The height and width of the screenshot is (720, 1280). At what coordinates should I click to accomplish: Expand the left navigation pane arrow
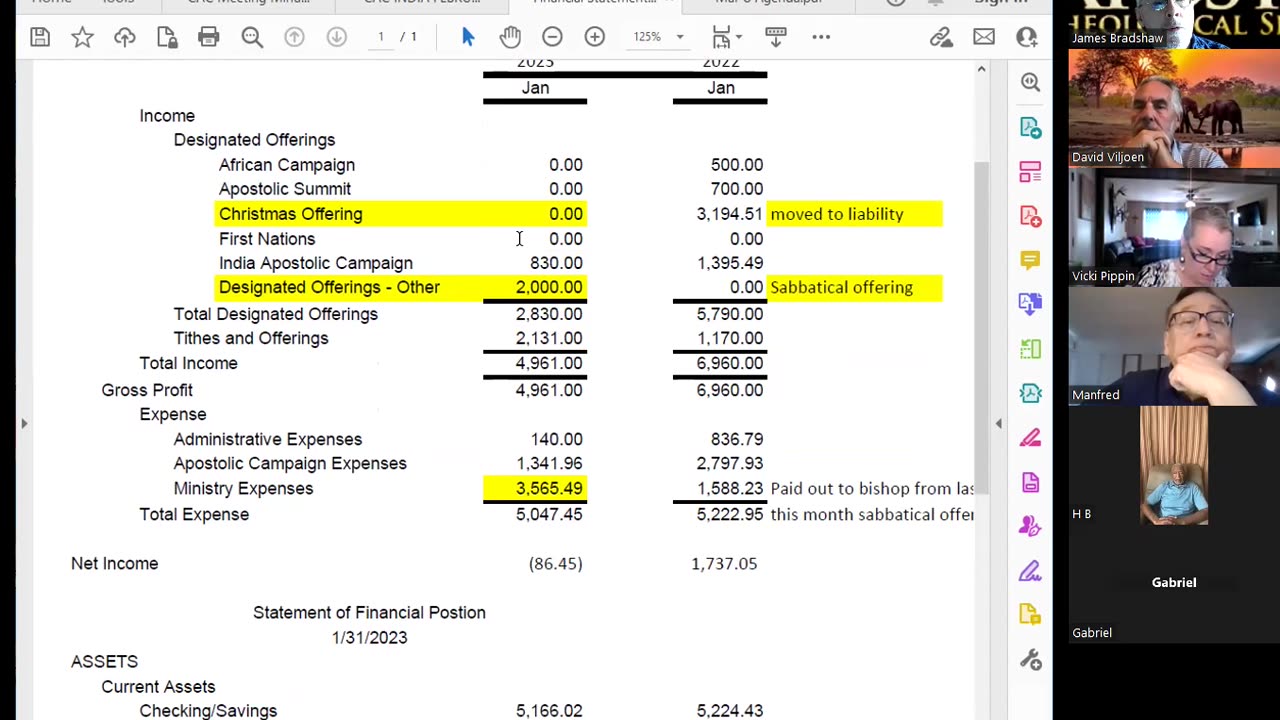24,423
